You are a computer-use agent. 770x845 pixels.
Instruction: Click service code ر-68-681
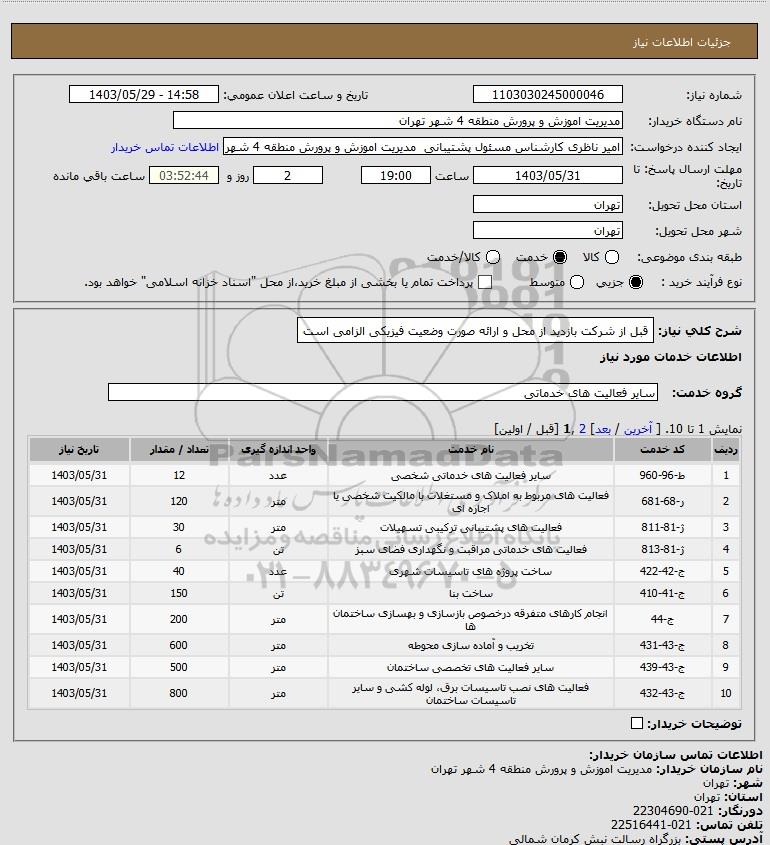coord(662,501)
